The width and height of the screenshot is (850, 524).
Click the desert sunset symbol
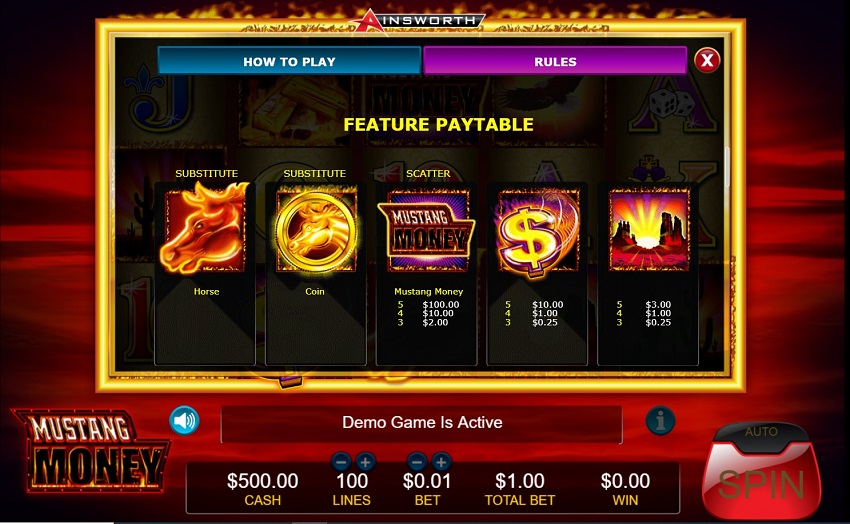[x=649, y=230]
